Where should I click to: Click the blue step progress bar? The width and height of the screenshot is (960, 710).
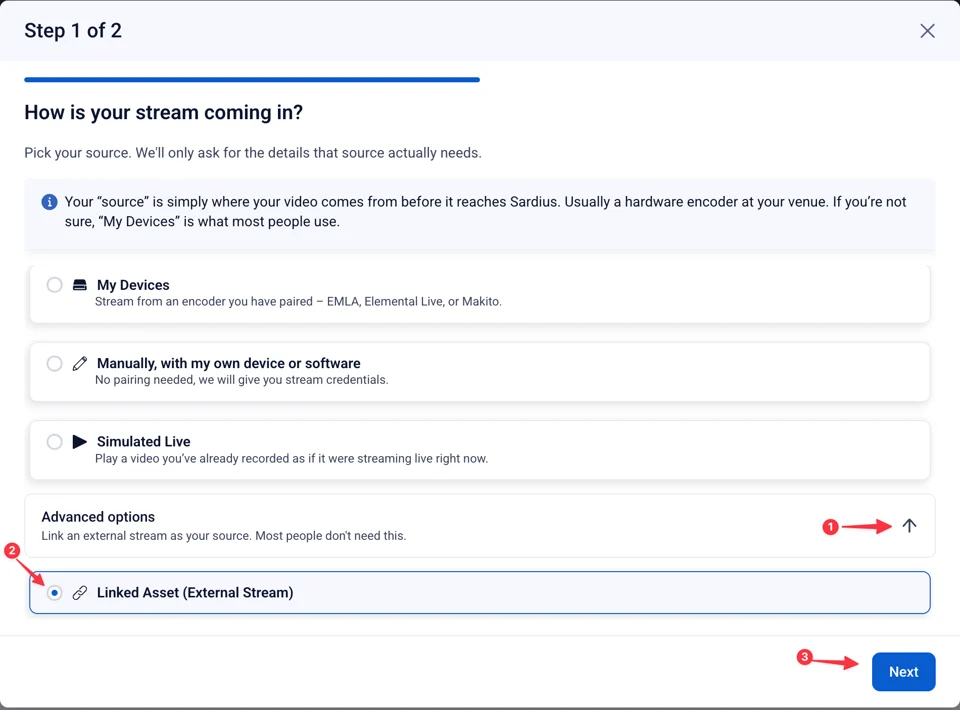252,80
